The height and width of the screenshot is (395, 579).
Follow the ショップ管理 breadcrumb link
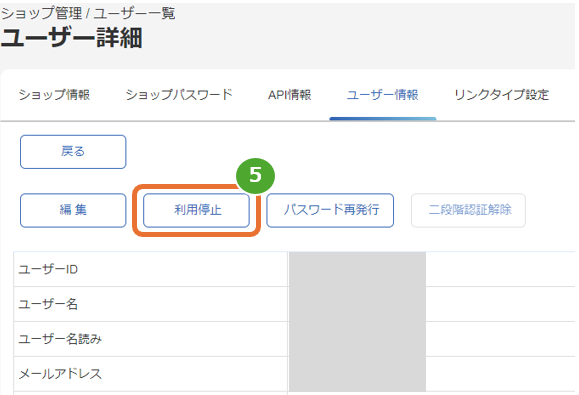pyautogui.click(x=41, y=13)
